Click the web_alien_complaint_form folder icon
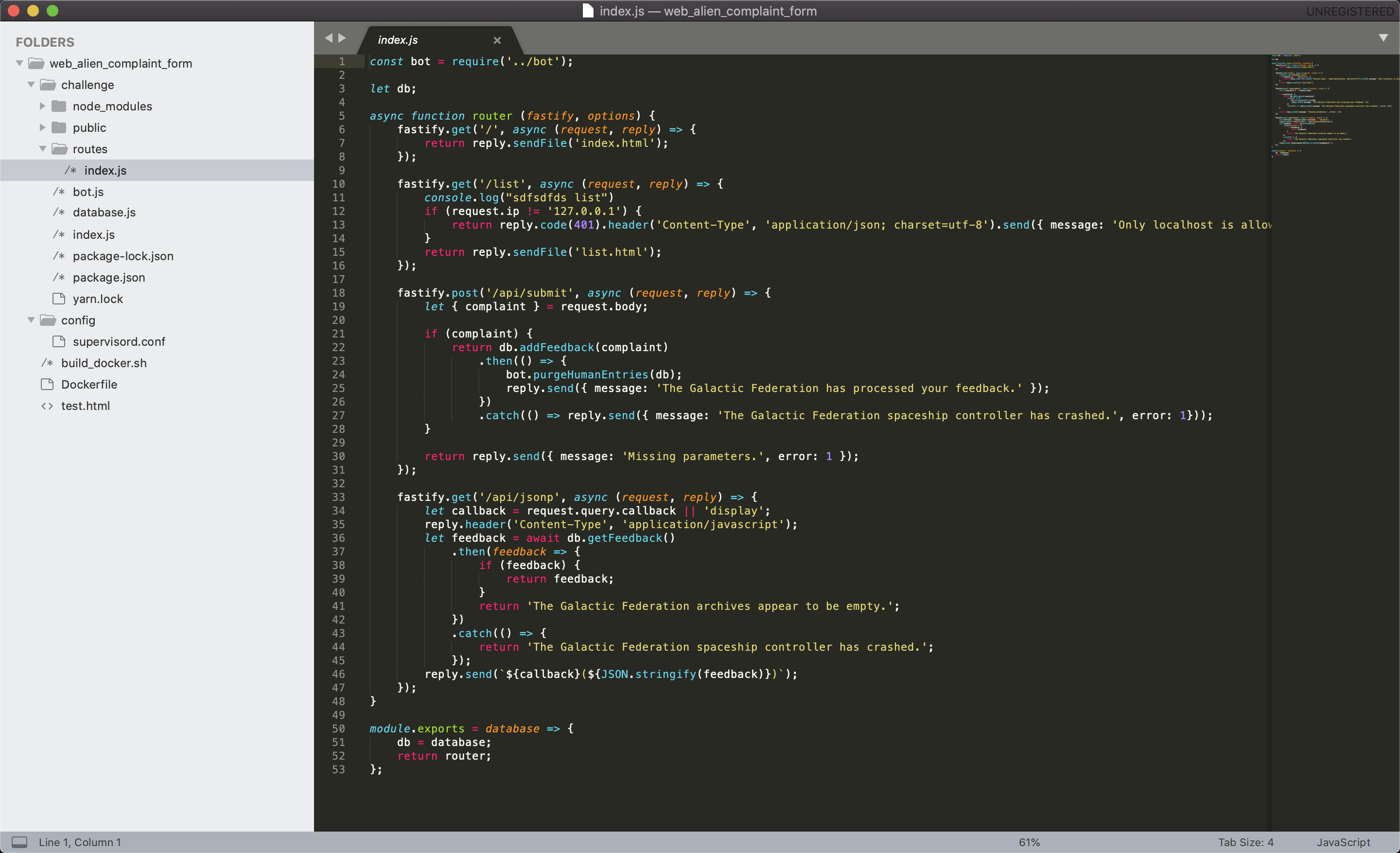Image resolution: width=1400 pixels, height=853 pixels. (36, 63)
